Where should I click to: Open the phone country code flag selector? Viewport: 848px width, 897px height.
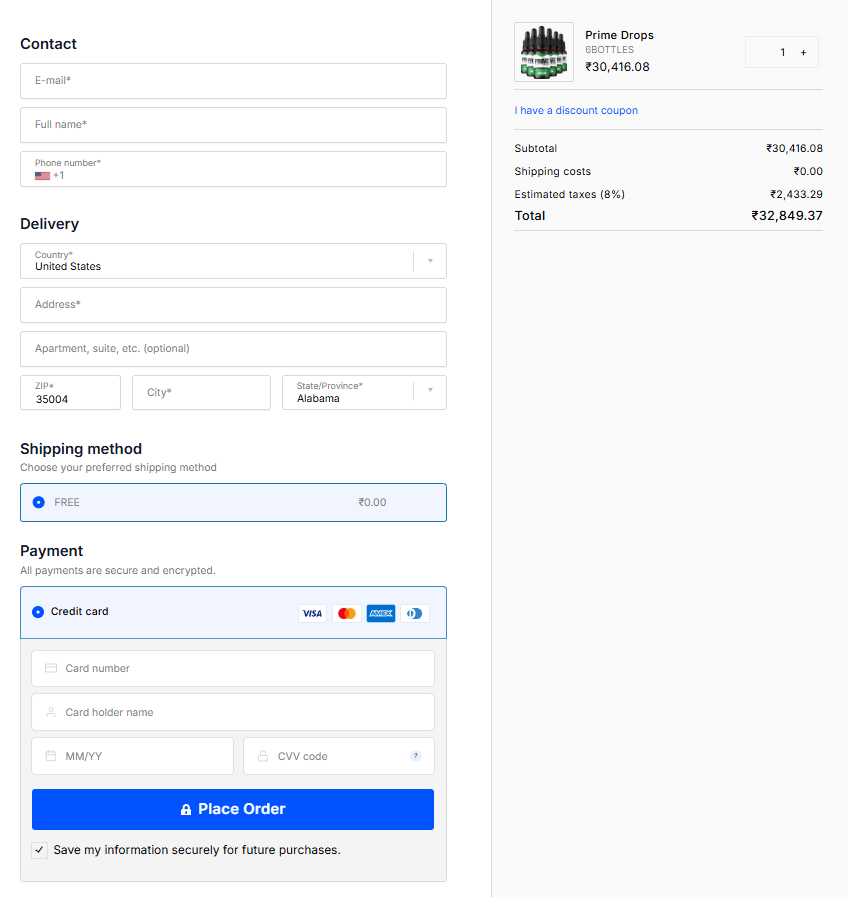click(x=40, y=174)
